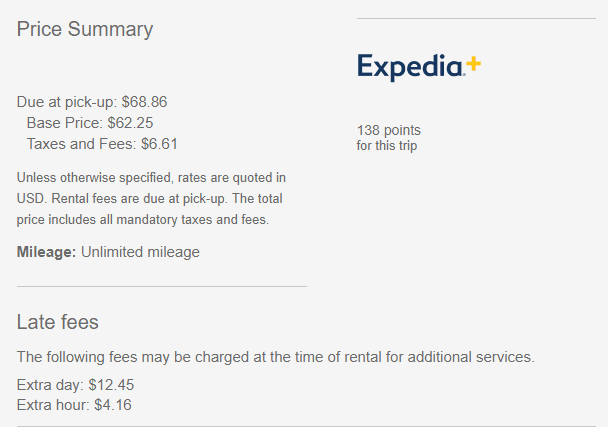Select the Price Summary heading
This screenshot has height=427, width=608.
[x=85, y=29]
